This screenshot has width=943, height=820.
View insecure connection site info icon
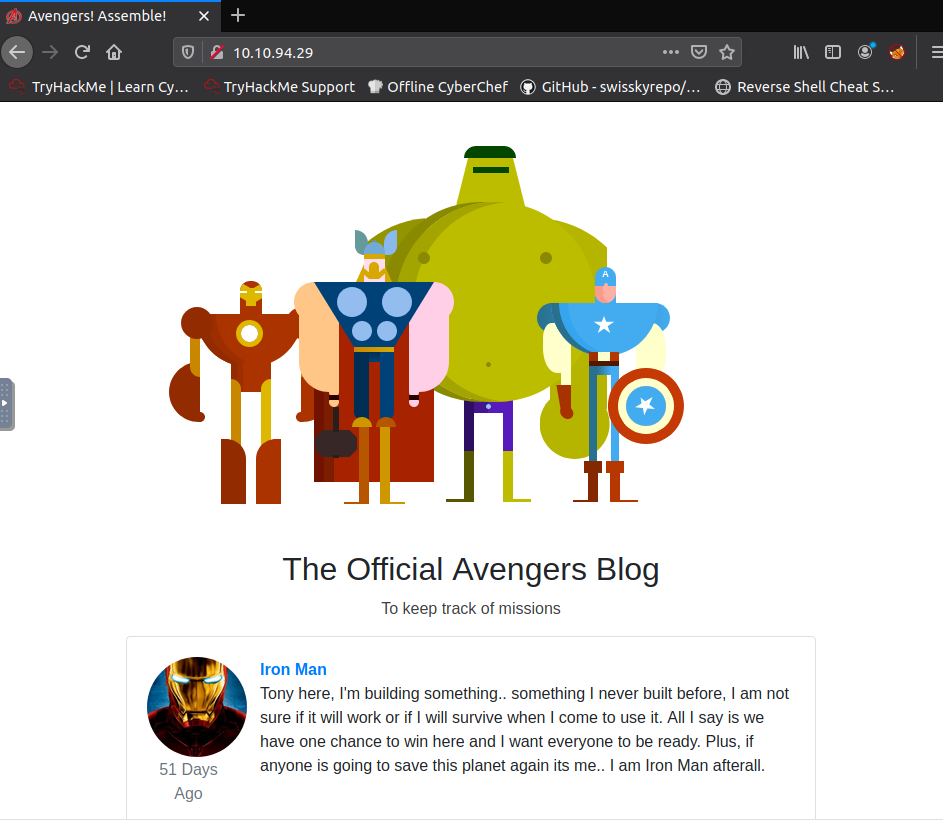(x=217, y=52)
